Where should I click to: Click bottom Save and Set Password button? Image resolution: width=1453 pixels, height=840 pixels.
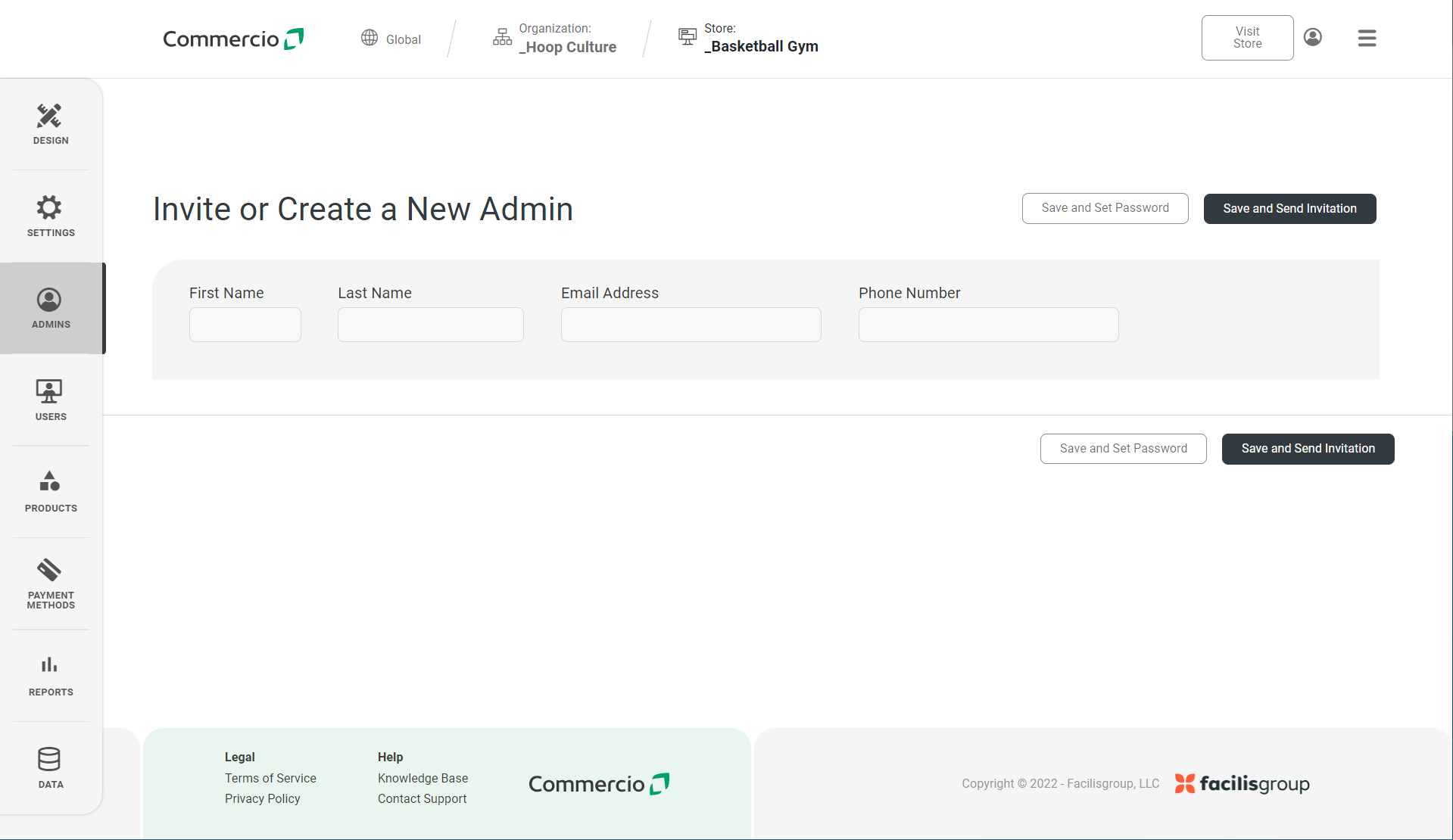[1123, 449]
